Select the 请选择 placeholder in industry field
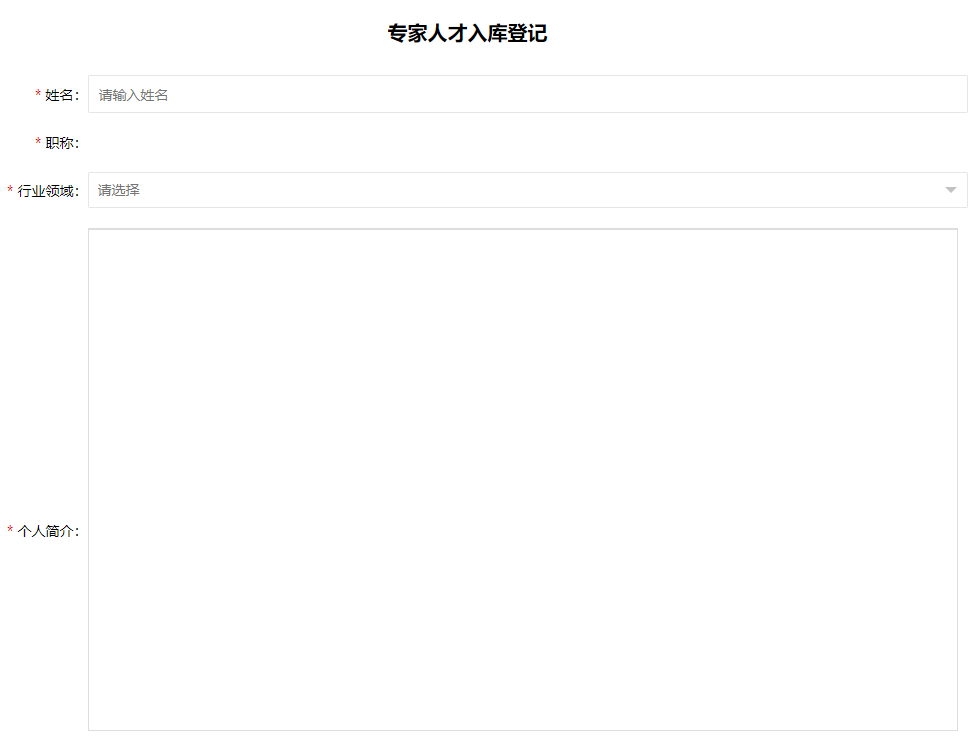Viewport: 969px width, 756px height. 119,190
